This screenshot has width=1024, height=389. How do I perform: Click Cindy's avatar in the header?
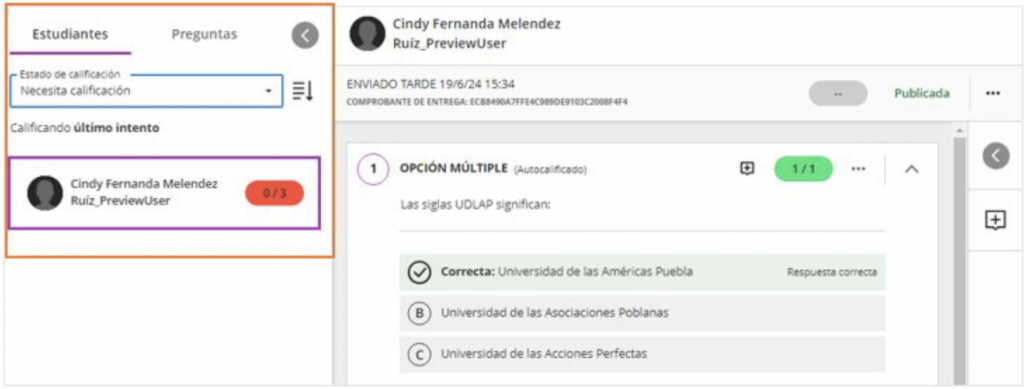367,33
